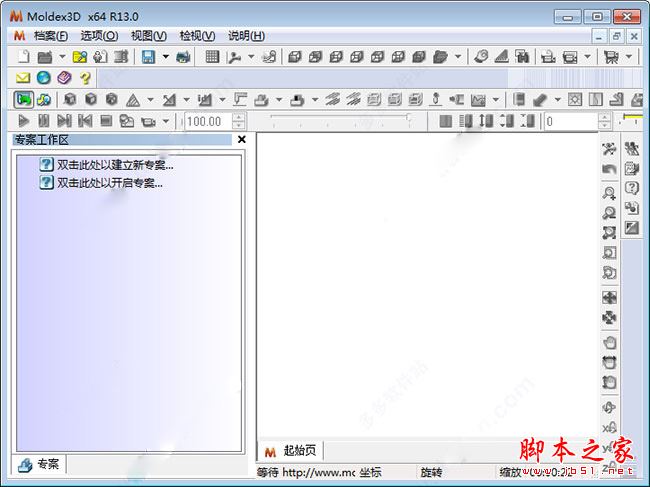
Task: Click the yellow envelope mail icon
Action: [23, 78]
